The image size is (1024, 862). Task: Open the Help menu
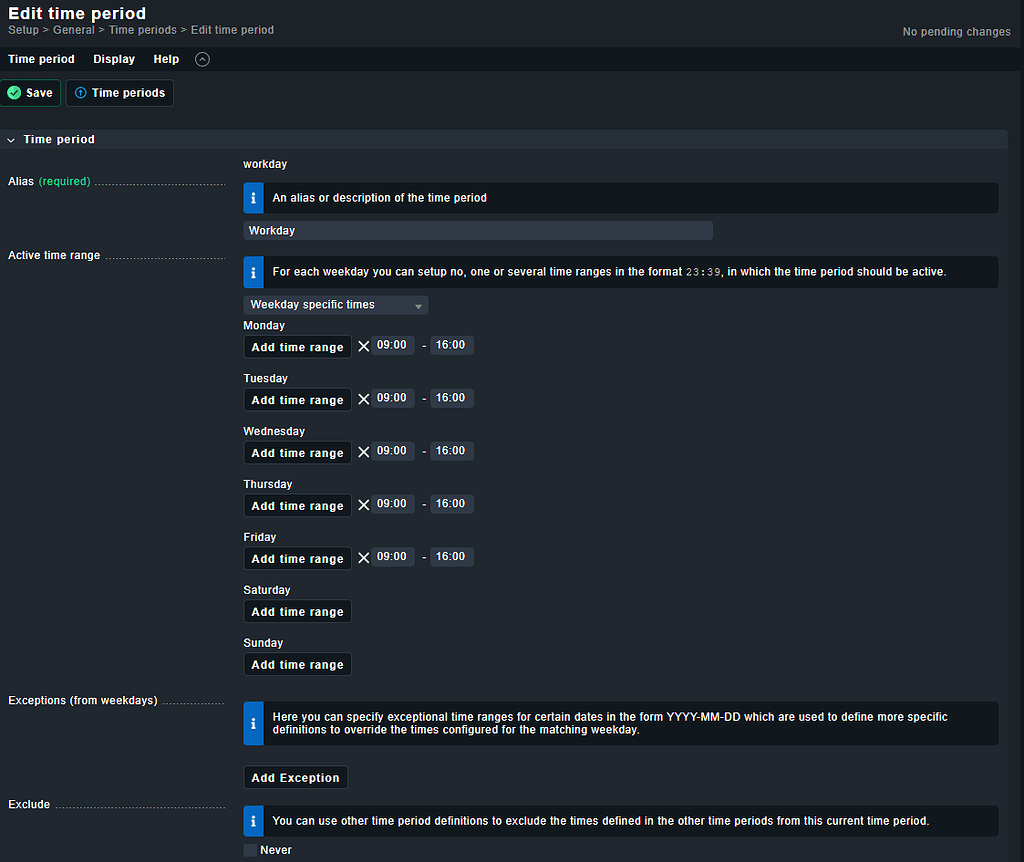tap(166, 59)
